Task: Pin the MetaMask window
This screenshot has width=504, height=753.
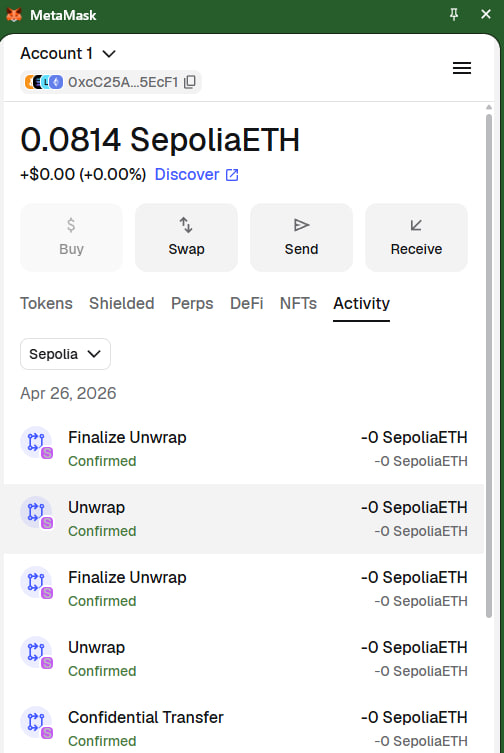Action: (x=454, y=14)
